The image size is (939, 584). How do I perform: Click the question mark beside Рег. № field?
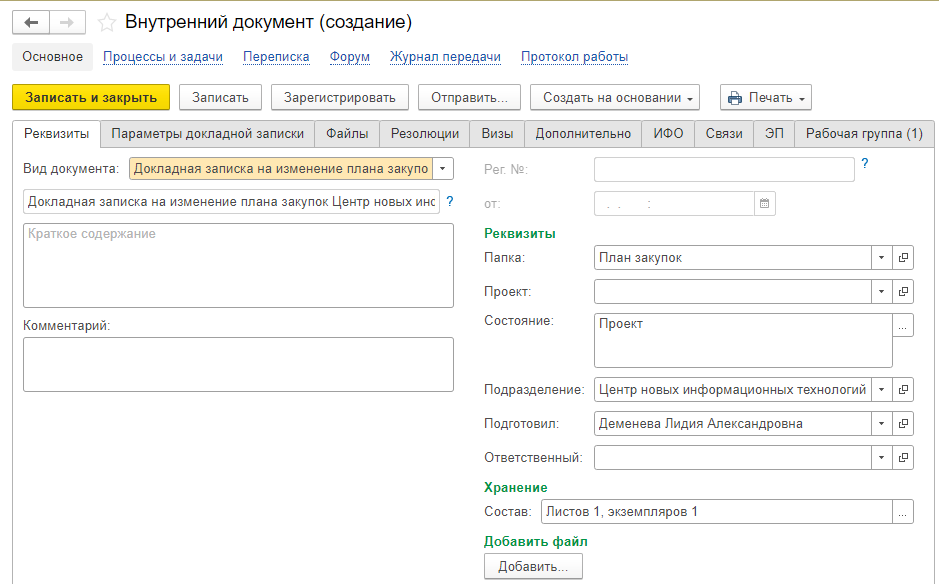coord(865,163)
